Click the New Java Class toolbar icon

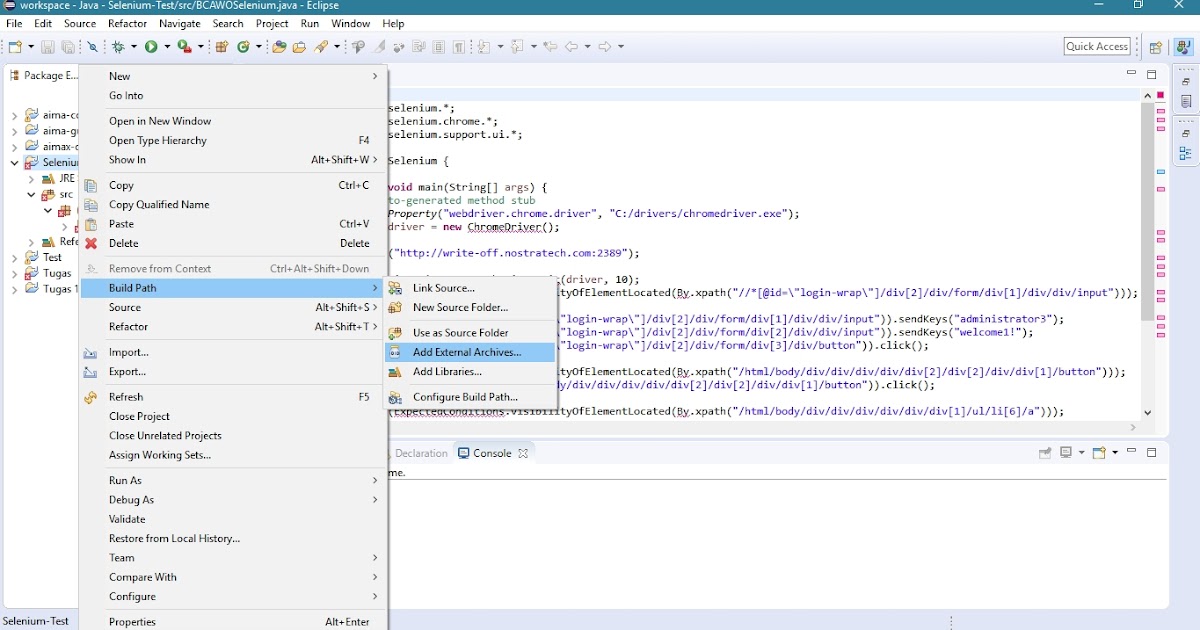click(x=244, y=46)
